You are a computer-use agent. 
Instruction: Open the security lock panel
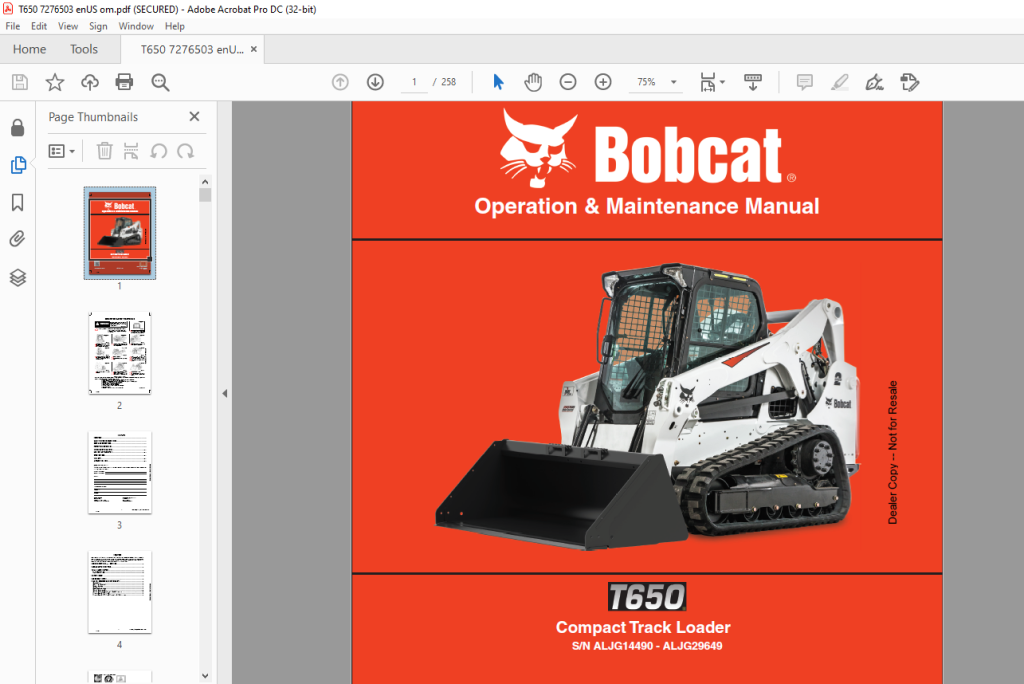[18, 127]
